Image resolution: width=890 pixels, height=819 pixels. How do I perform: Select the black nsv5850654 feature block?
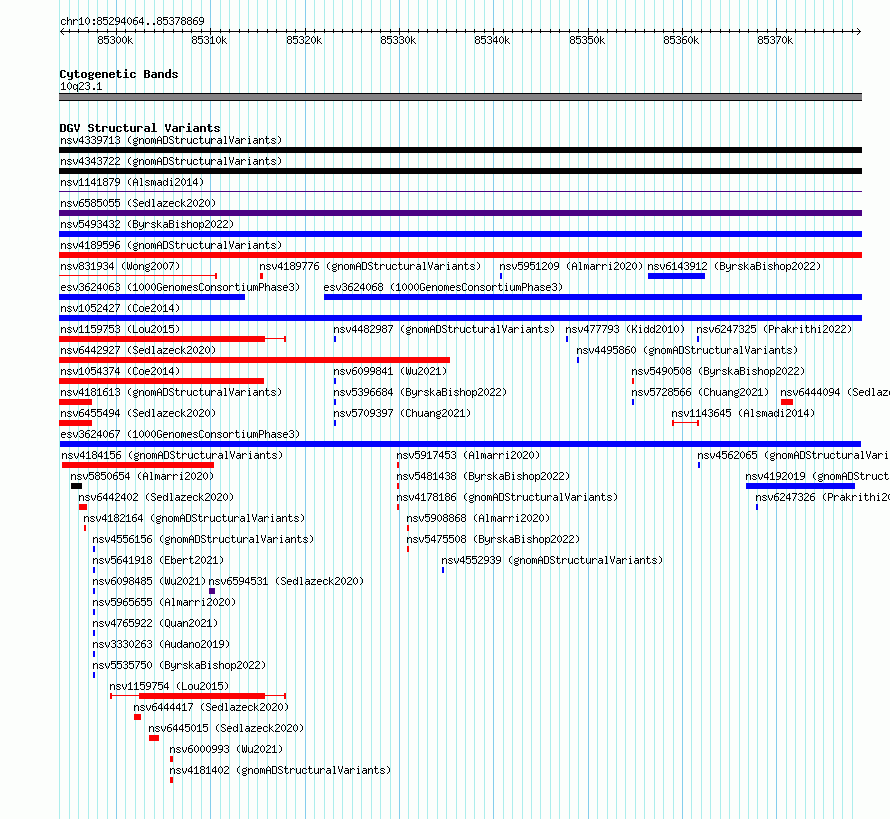click(77, 486)
